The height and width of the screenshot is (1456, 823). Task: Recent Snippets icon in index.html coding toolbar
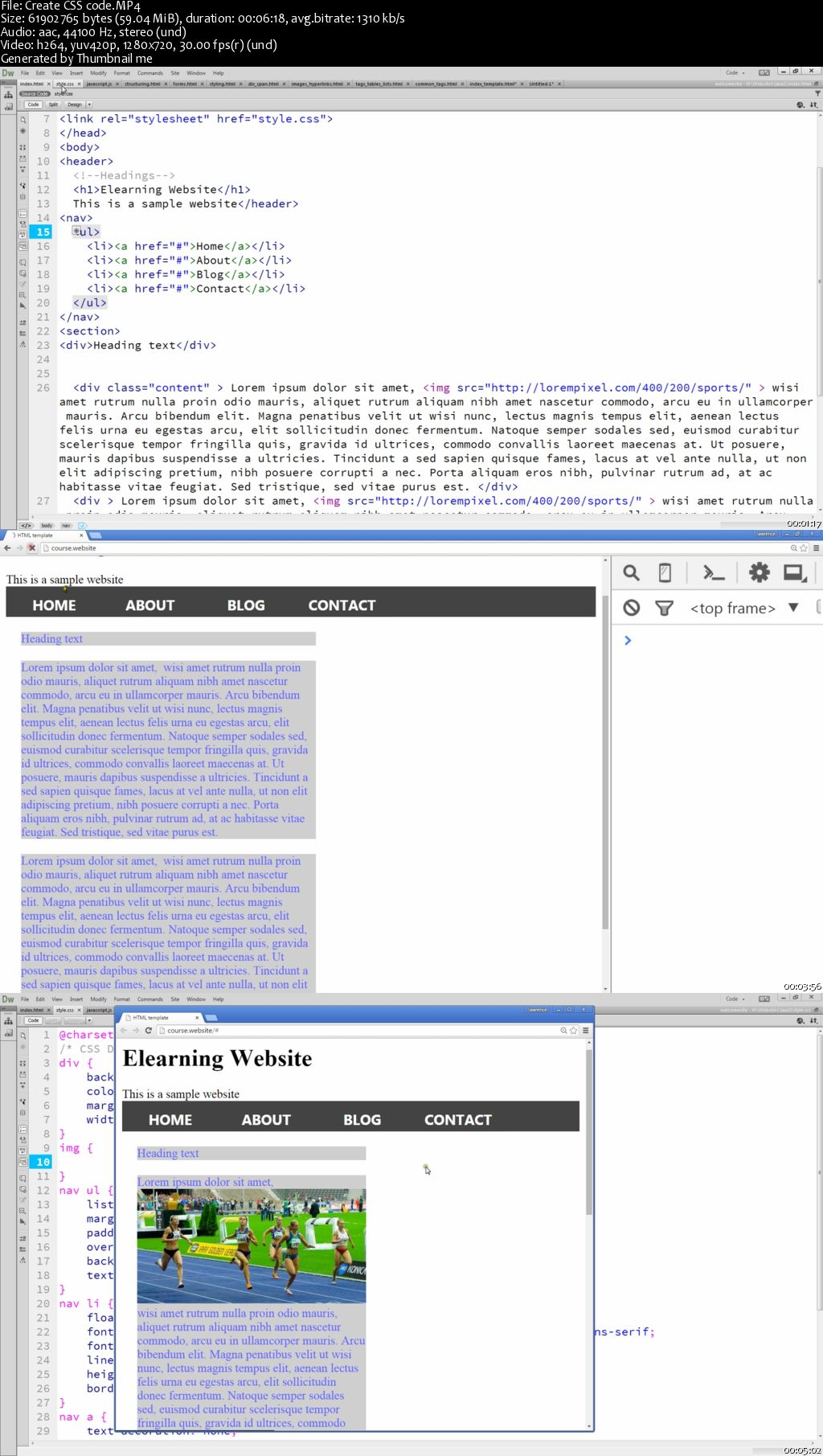coord(23,295)
